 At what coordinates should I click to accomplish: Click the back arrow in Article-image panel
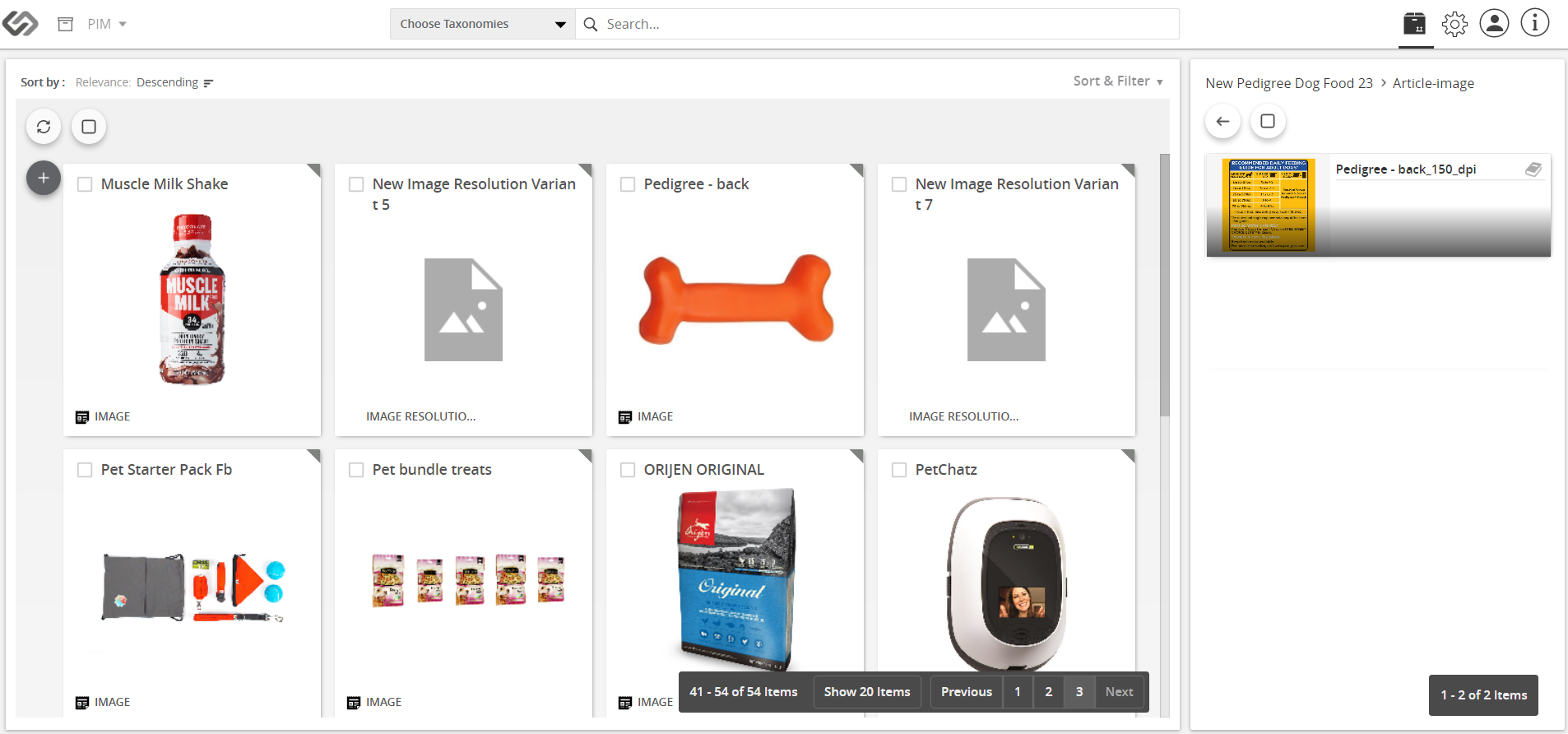(1222, 122)
